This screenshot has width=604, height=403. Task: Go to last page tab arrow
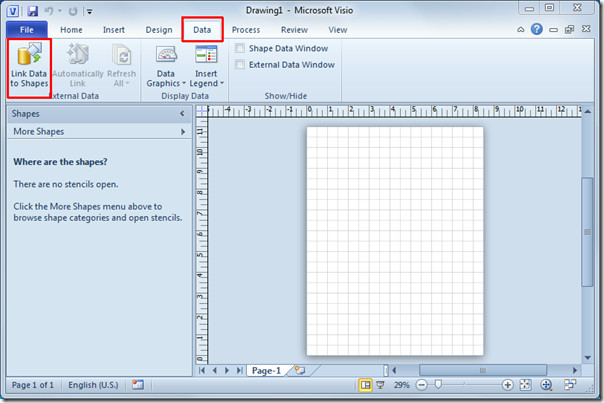tap(240, 371)
